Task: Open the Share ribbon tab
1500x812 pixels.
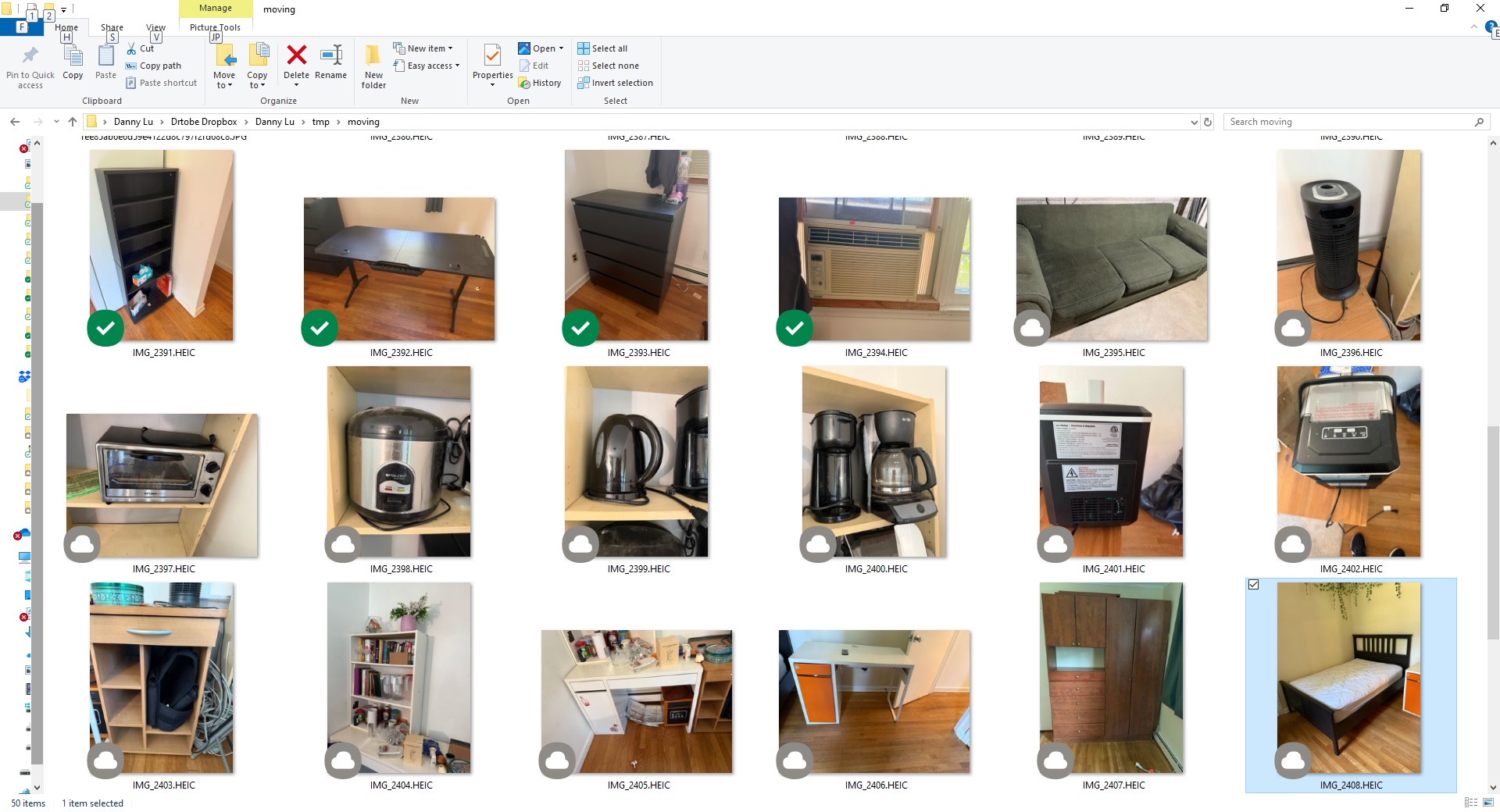Action: (112, 27)
